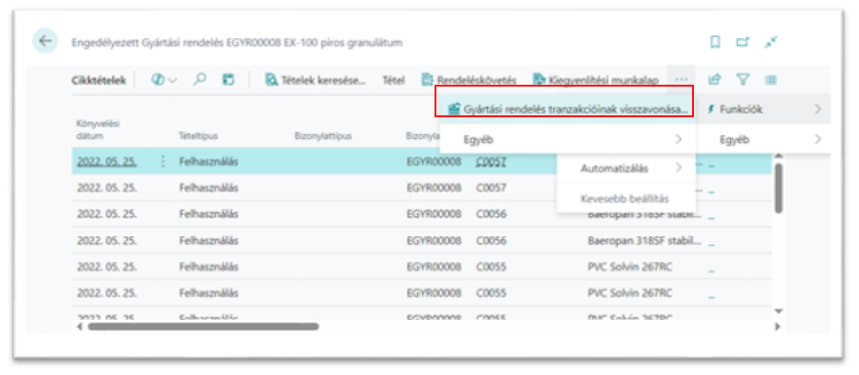Click the three-dots more options button
This screenshot has width=859, height=375.
click(x=681, y=80)
